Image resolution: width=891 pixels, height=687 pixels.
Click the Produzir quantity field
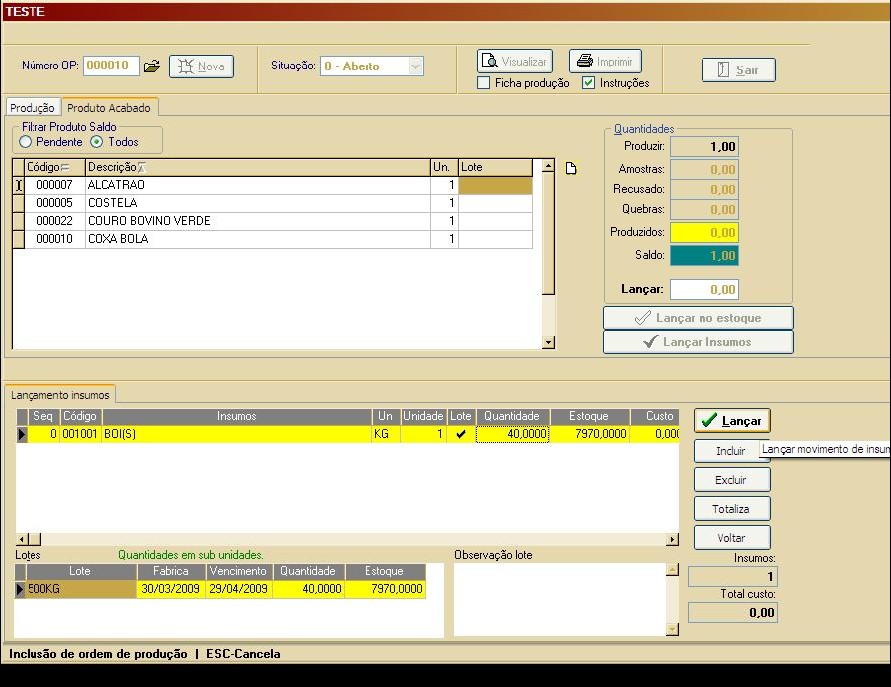(704, 147)
